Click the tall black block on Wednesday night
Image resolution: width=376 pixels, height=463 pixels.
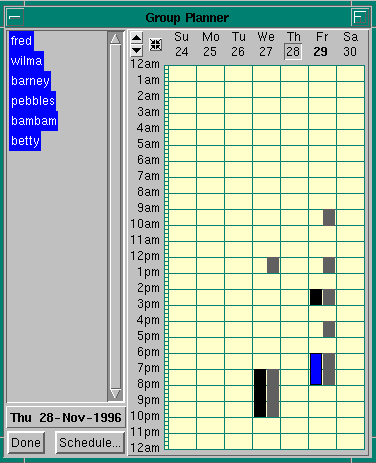260,393
